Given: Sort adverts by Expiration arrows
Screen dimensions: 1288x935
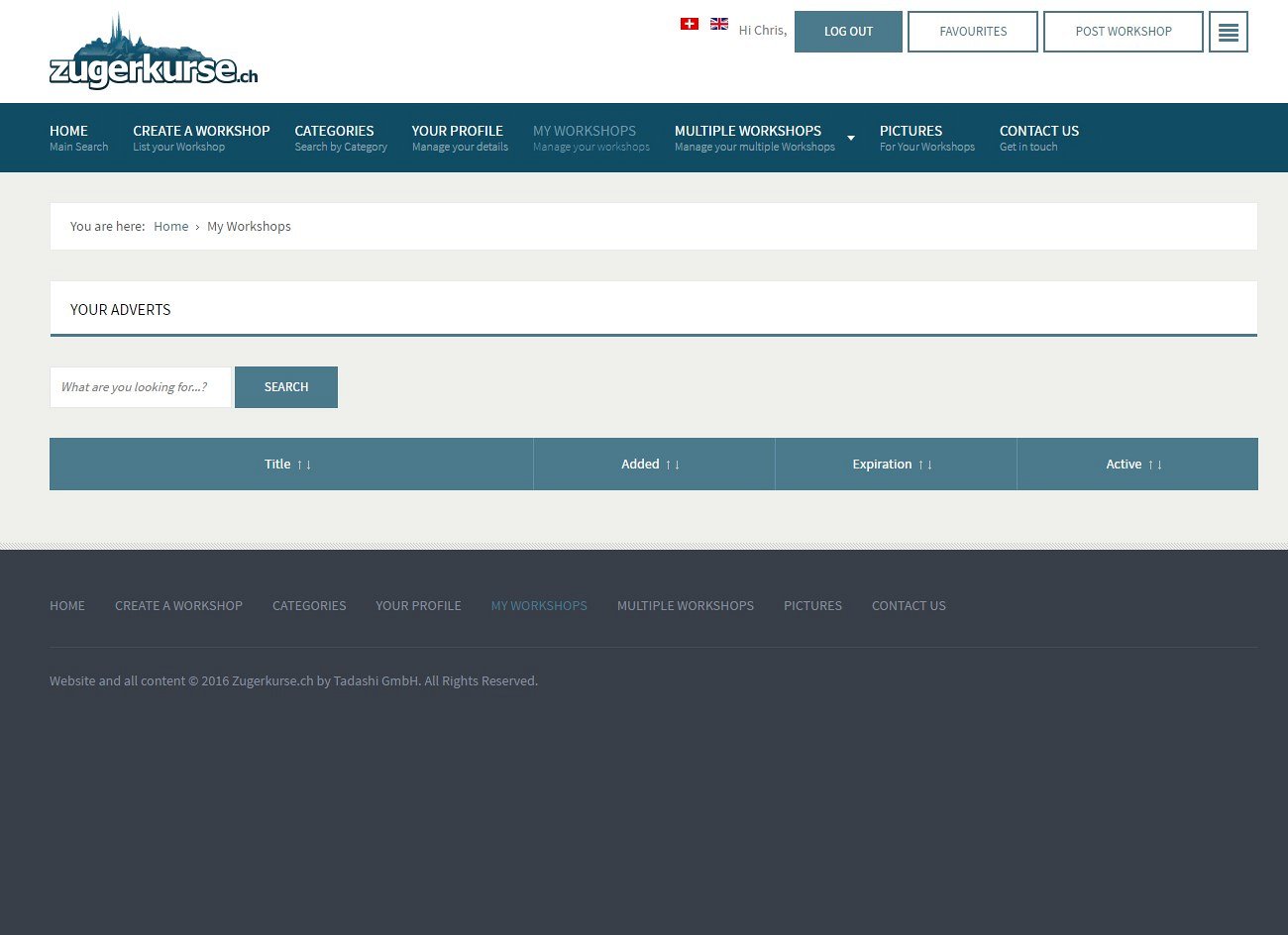Looking at the screenshot, I should click(924, 465).
